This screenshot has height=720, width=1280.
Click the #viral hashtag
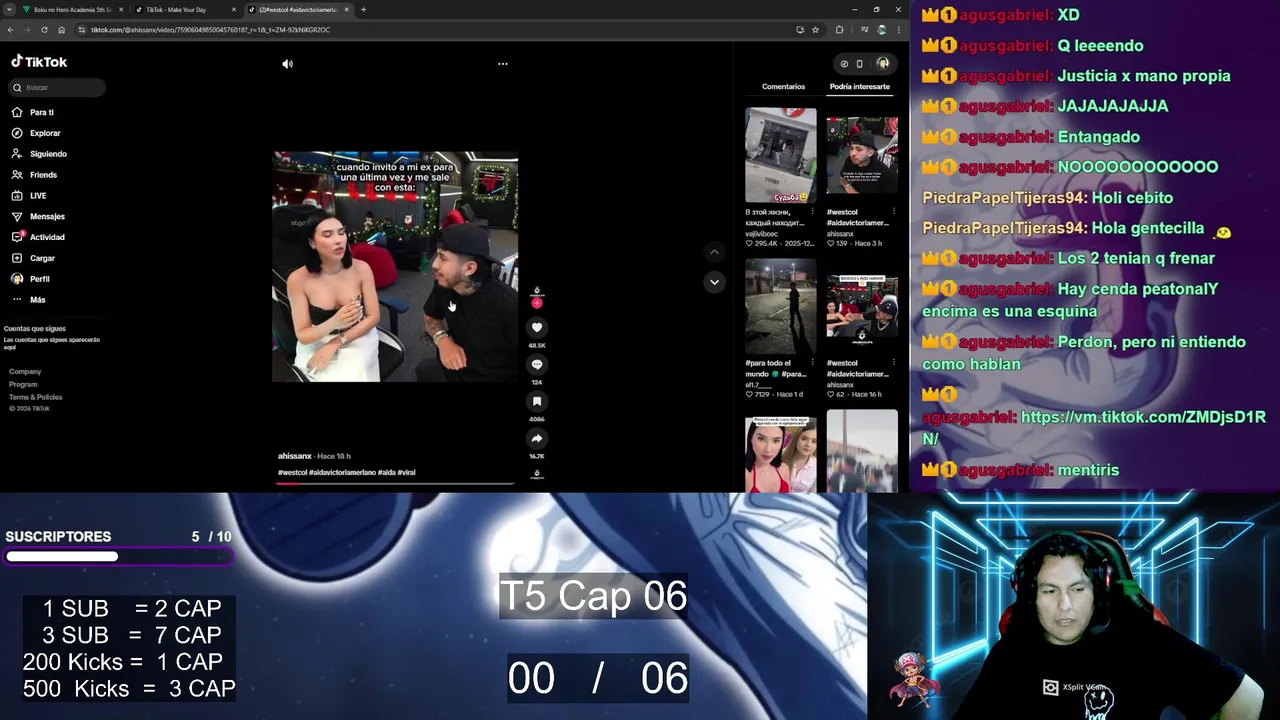406,472
